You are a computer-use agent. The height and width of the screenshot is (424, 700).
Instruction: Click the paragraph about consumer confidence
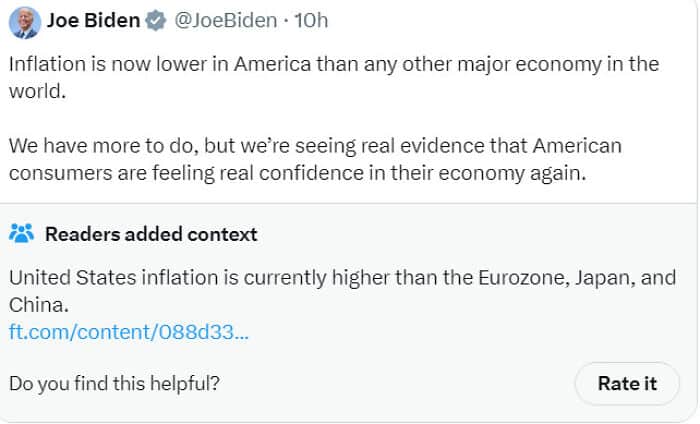tap(315, 159)
